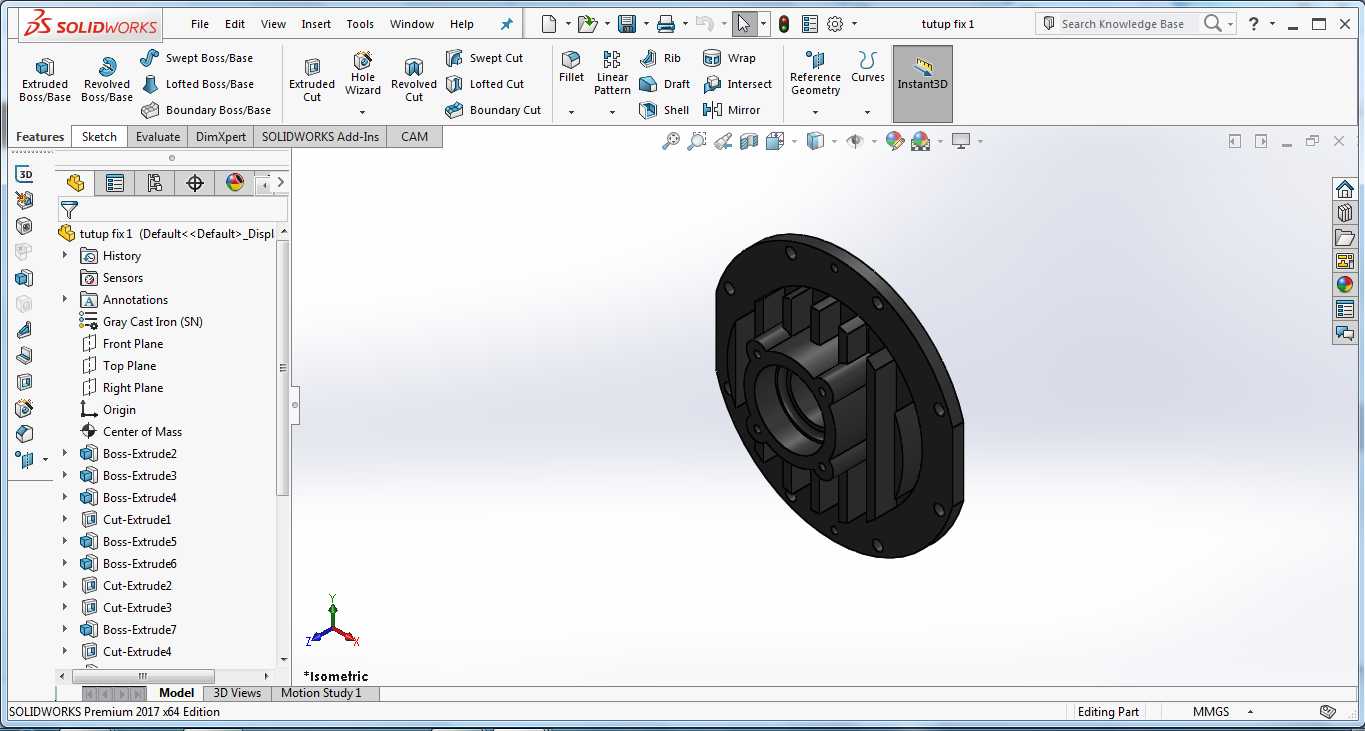Select the Linear Pattern tool
Image resolution: width=1365 pixels, height=731 pixels.
[612, 73]
